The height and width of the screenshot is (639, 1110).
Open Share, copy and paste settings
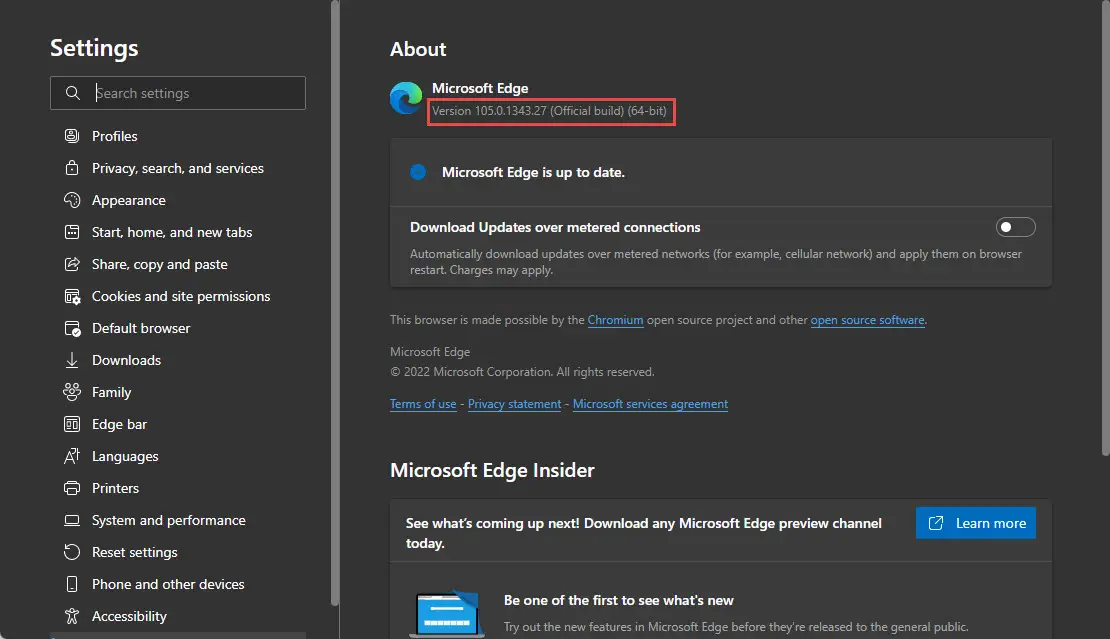pyautogui.click(x=160, y=265)
